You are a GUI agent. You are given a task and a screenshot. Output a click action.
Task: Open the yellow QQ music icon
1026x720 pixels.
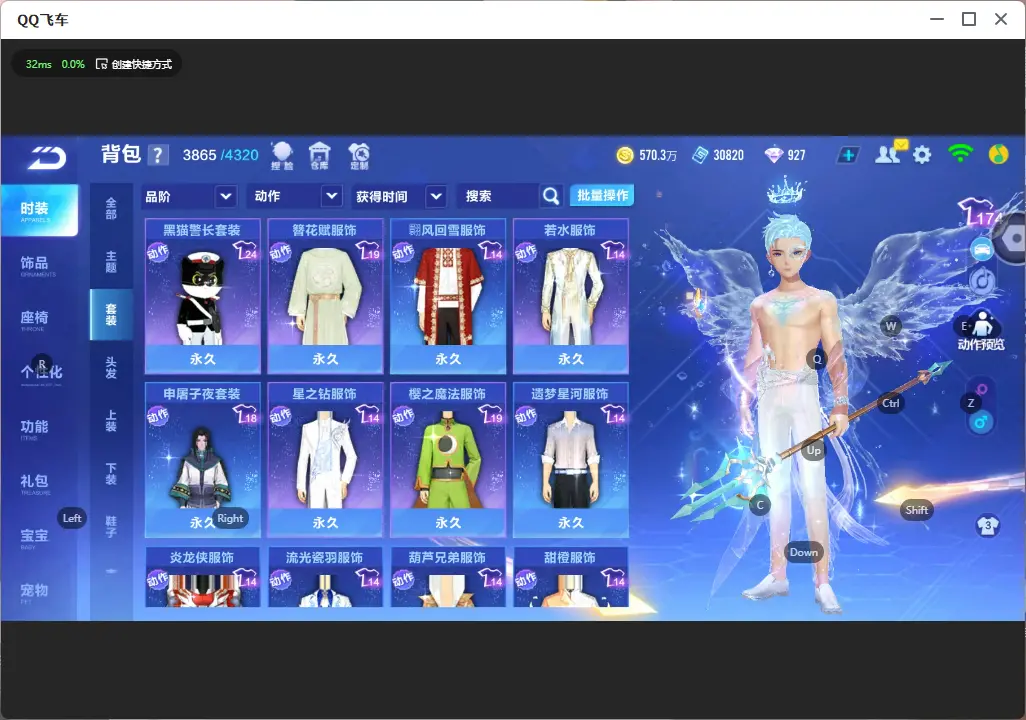[998, 154]
